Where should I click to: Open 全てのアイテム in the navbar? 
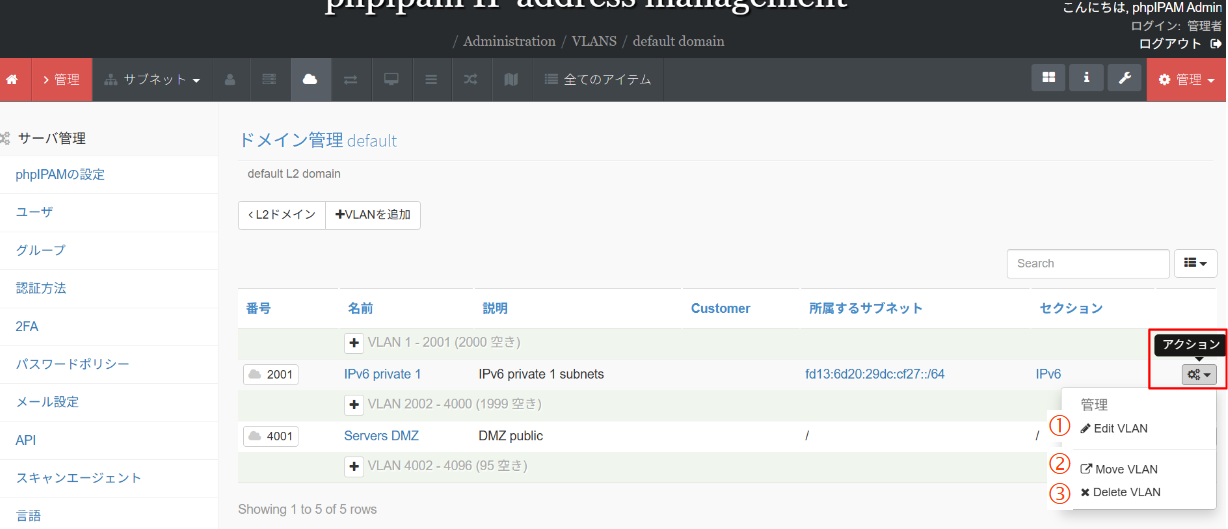tap(597, 80)
